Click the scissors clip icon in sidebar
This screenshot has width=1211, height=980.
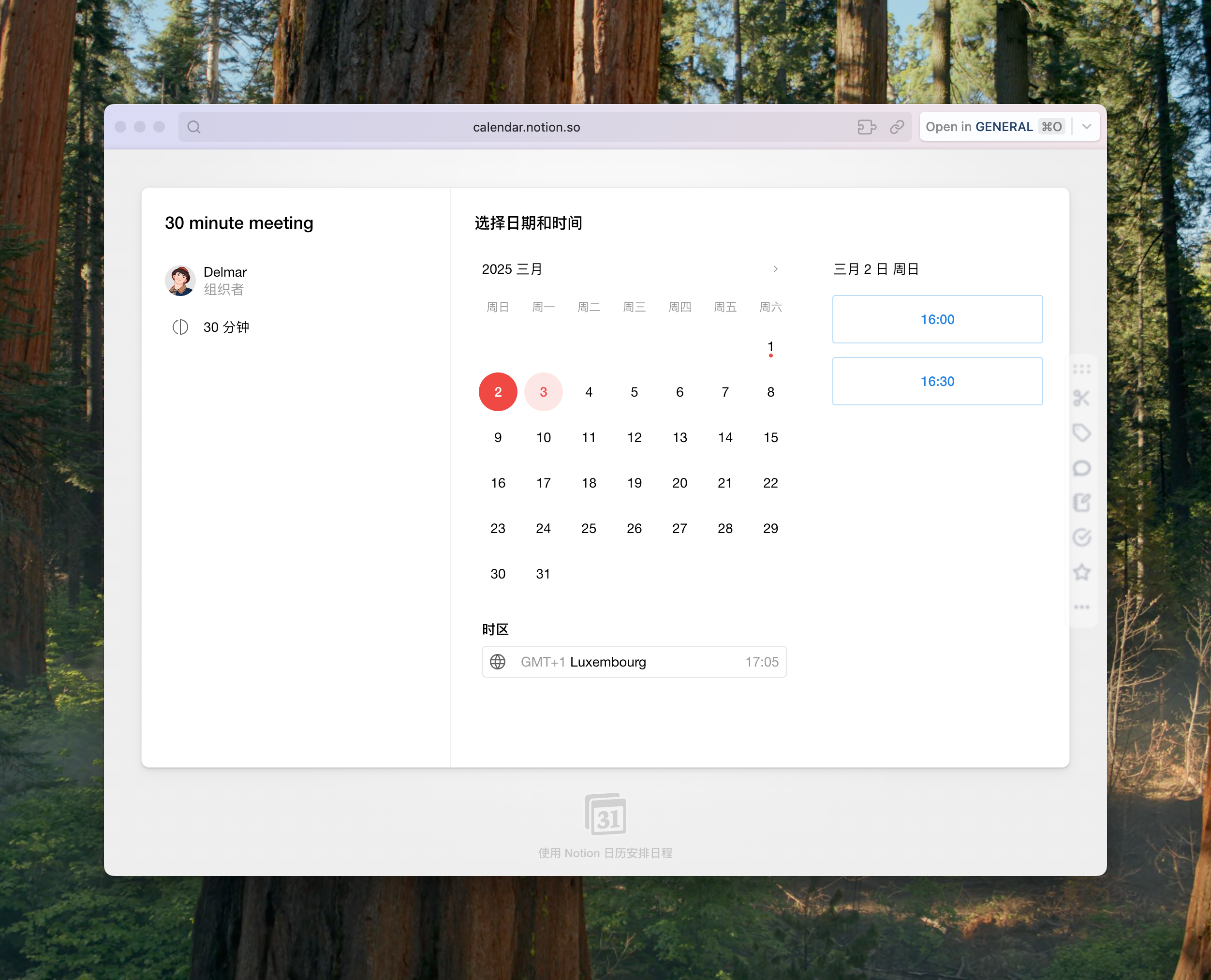pos(1081,399)
